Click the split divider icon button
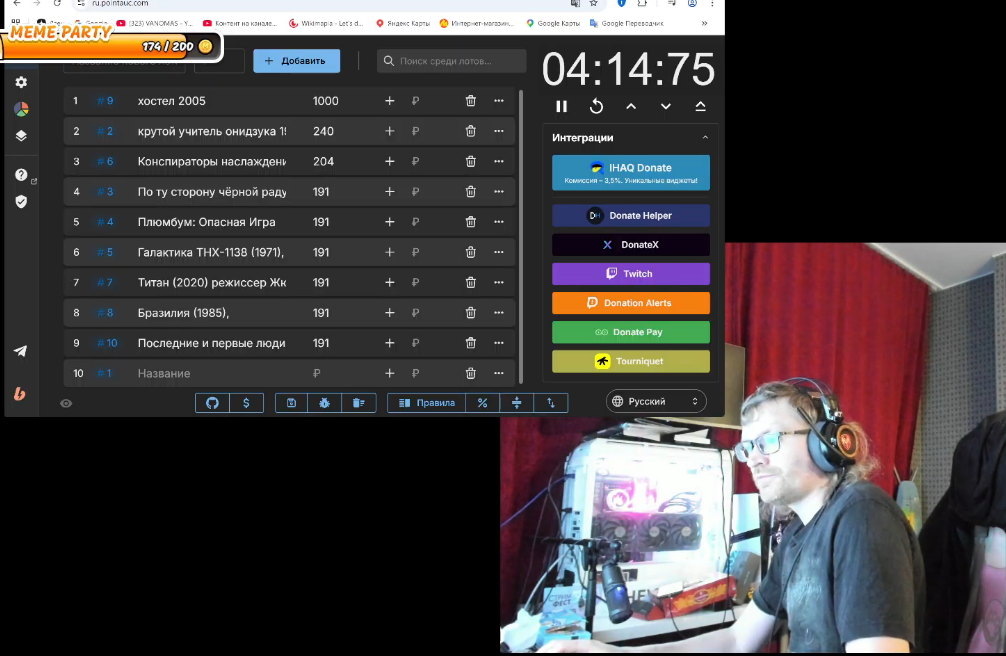Image resolution: width=1006 pixels, height=656 pixels. point(516,402)
